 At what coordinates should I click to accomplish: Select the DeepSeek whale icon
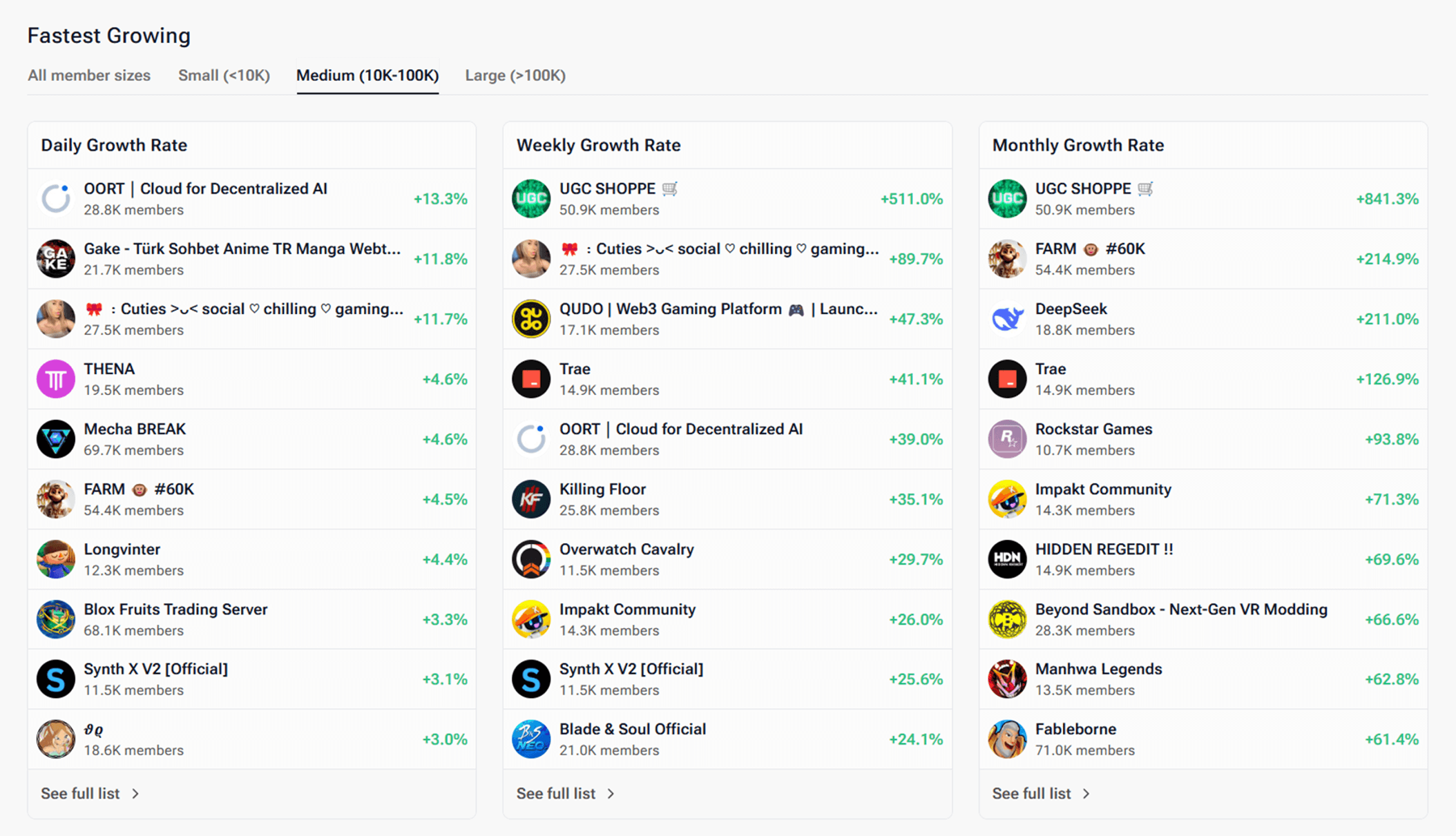point(1008,318)
